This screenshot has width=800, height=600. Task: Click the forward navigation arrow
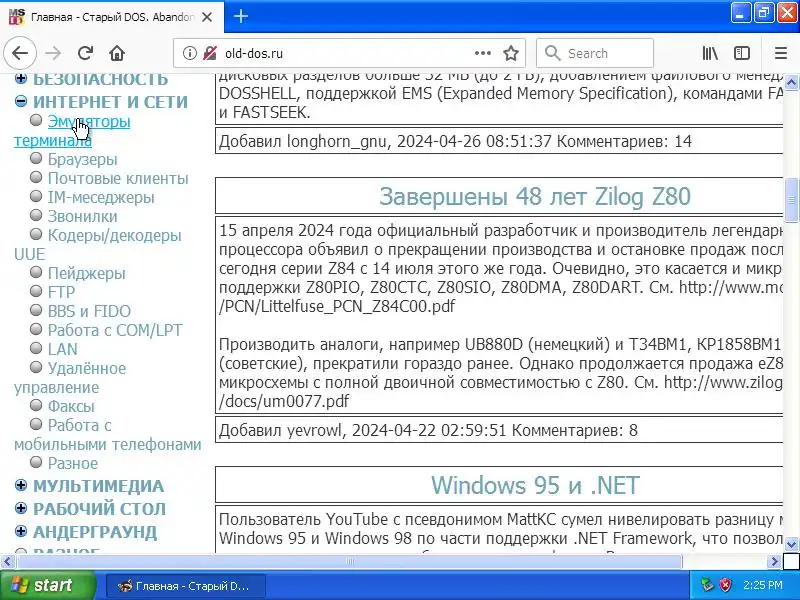pos(53,53)
